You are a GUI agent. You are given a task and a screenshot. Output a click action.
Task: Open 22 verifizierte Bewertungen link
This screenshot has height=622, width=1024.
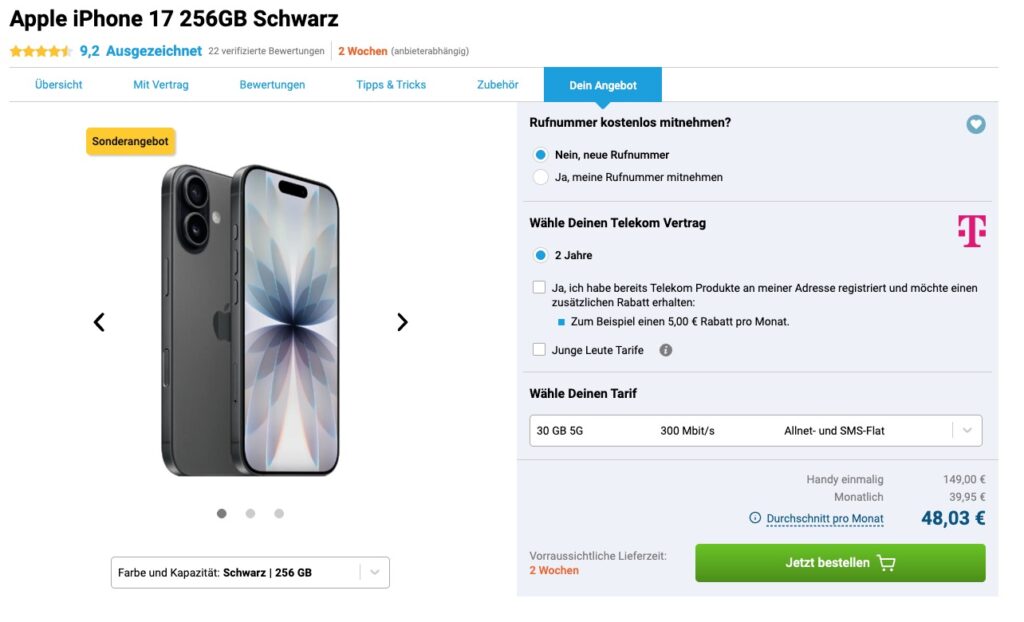266,51
